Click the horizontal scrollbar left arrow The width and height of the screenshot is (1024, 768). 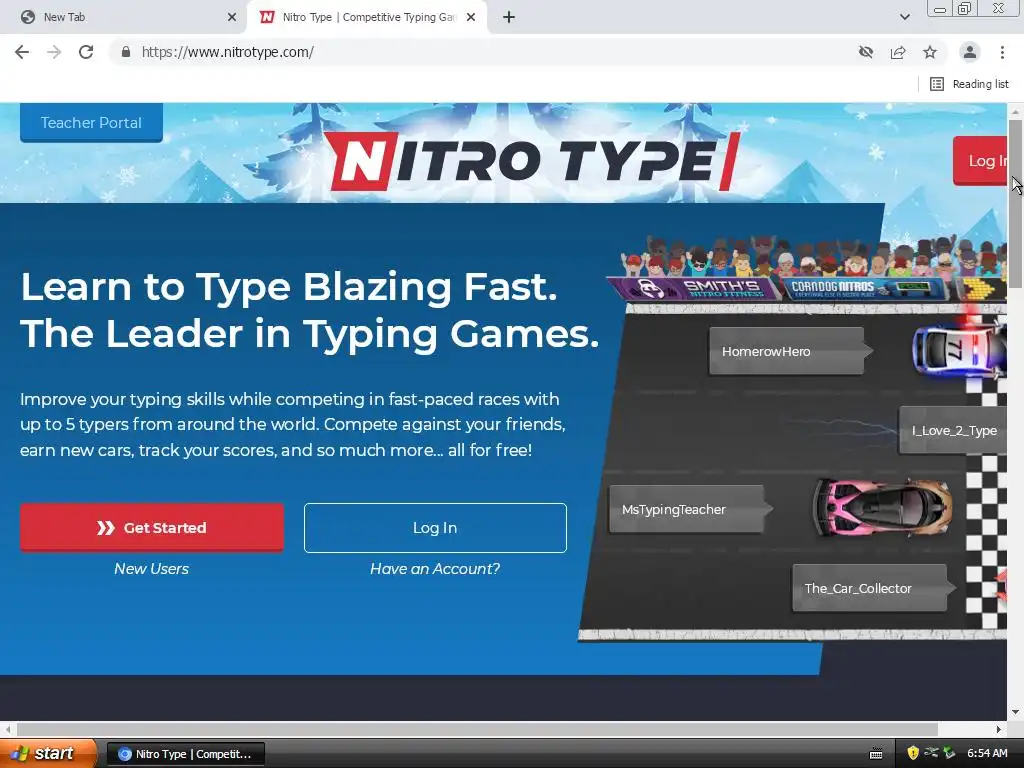[8, 729]
